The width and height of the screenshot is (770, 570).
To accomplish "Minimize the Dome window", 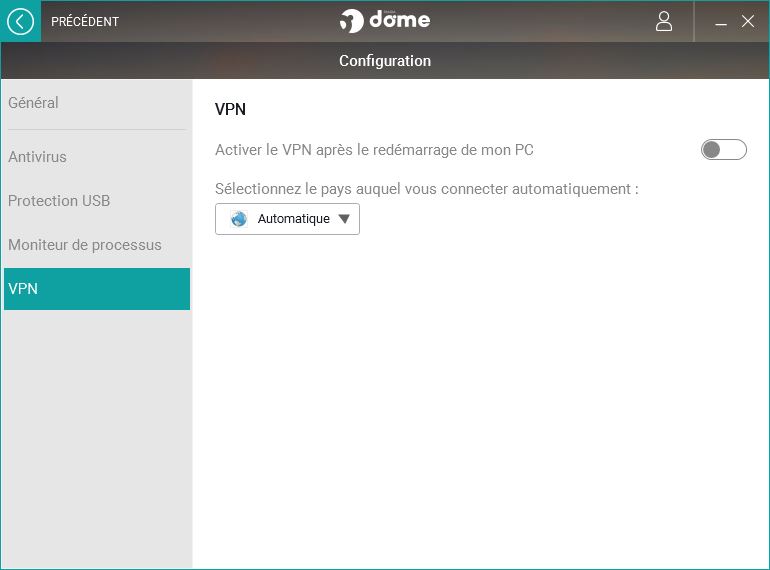I will [720, 22].
